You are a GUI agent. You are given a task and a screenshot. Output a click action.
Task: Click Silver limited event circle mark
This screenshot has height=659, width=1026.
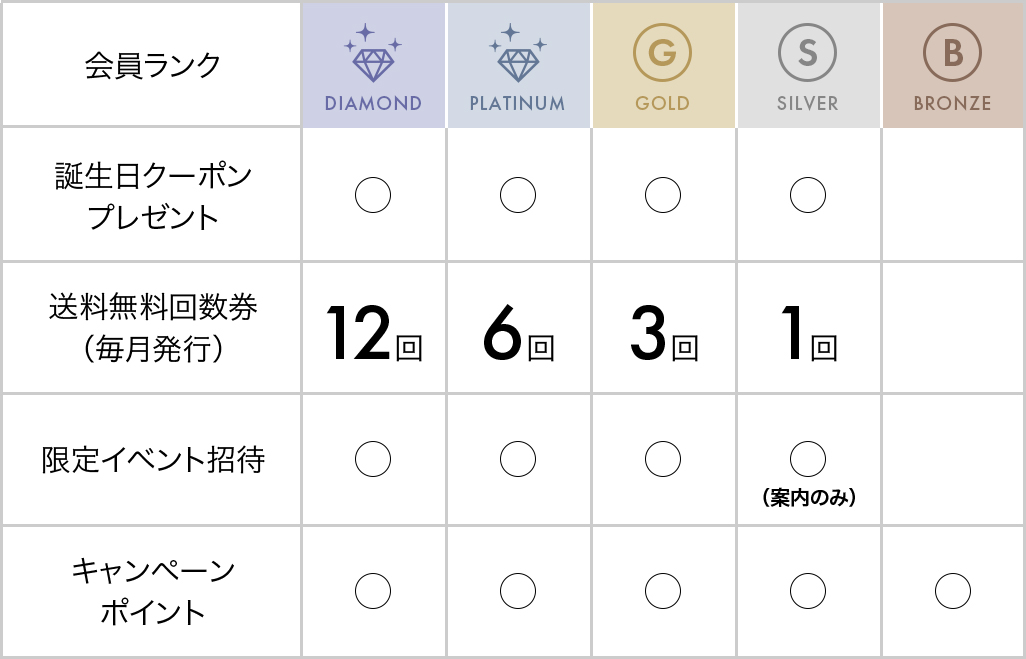click(x=807, y=459)
